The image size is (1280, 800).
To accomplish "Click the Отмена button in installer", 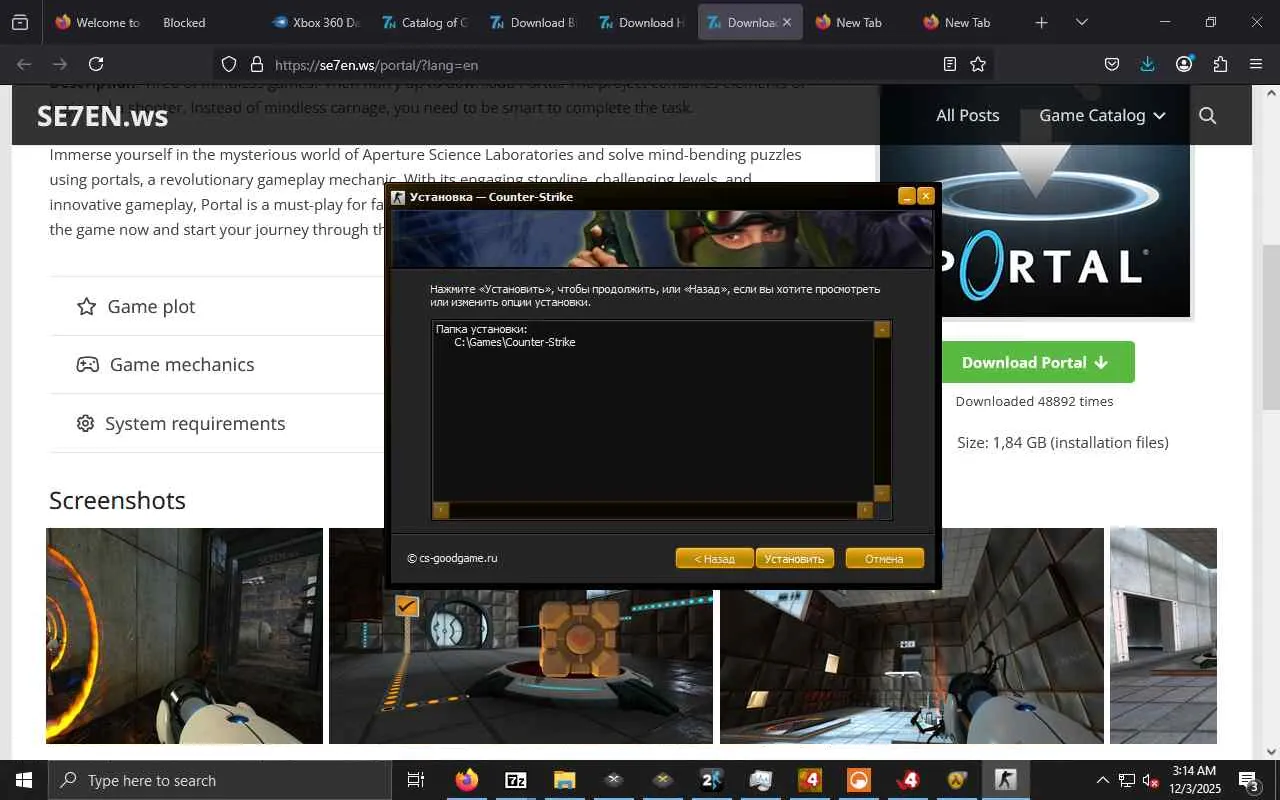I will [884, 558].
